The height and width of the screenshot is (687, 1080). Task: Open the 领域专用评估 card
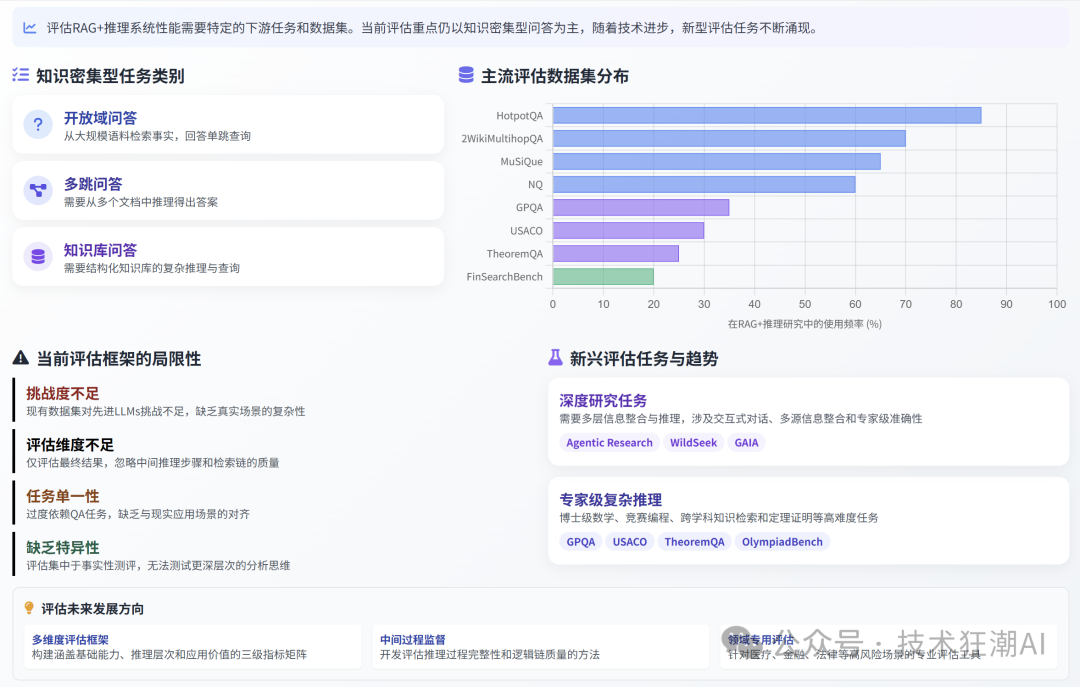click(889, 646)
